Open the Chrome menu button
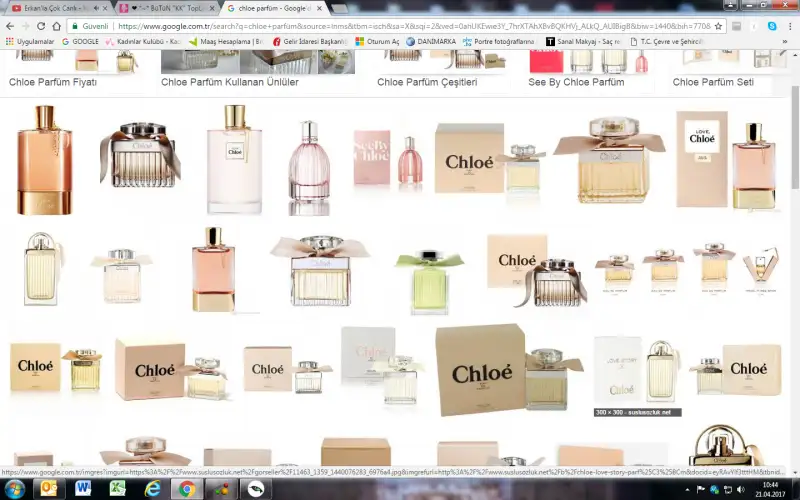Viewport: 800px width, 500px height. point(790,26)
